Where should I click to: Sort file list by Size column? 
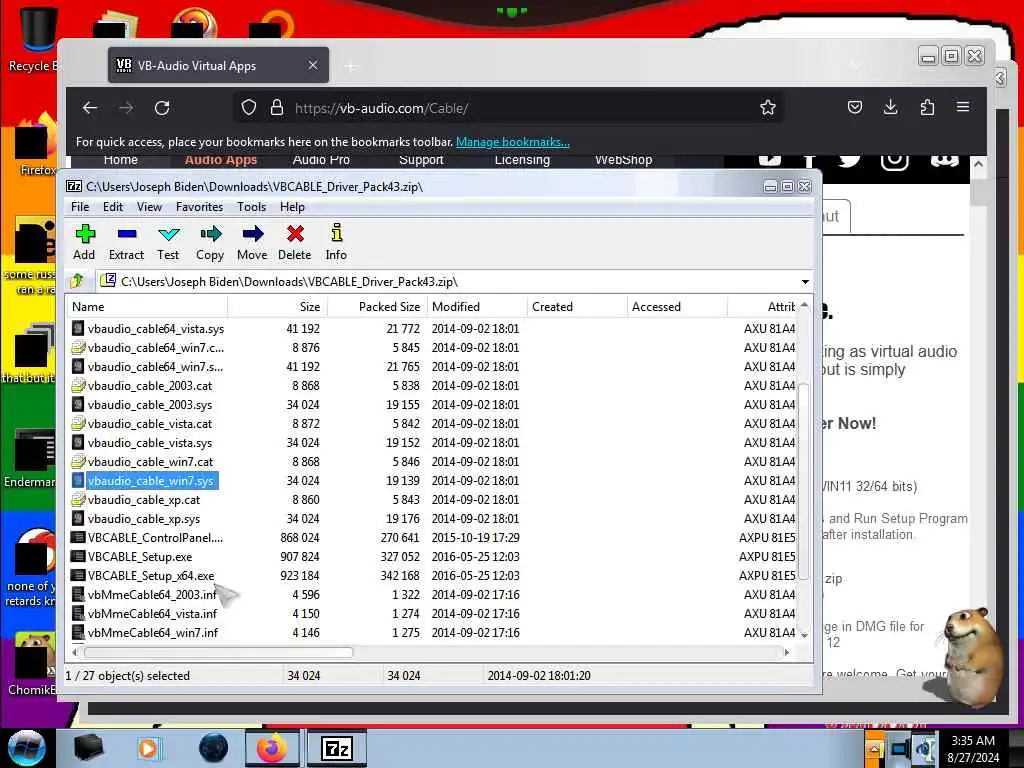278,307
